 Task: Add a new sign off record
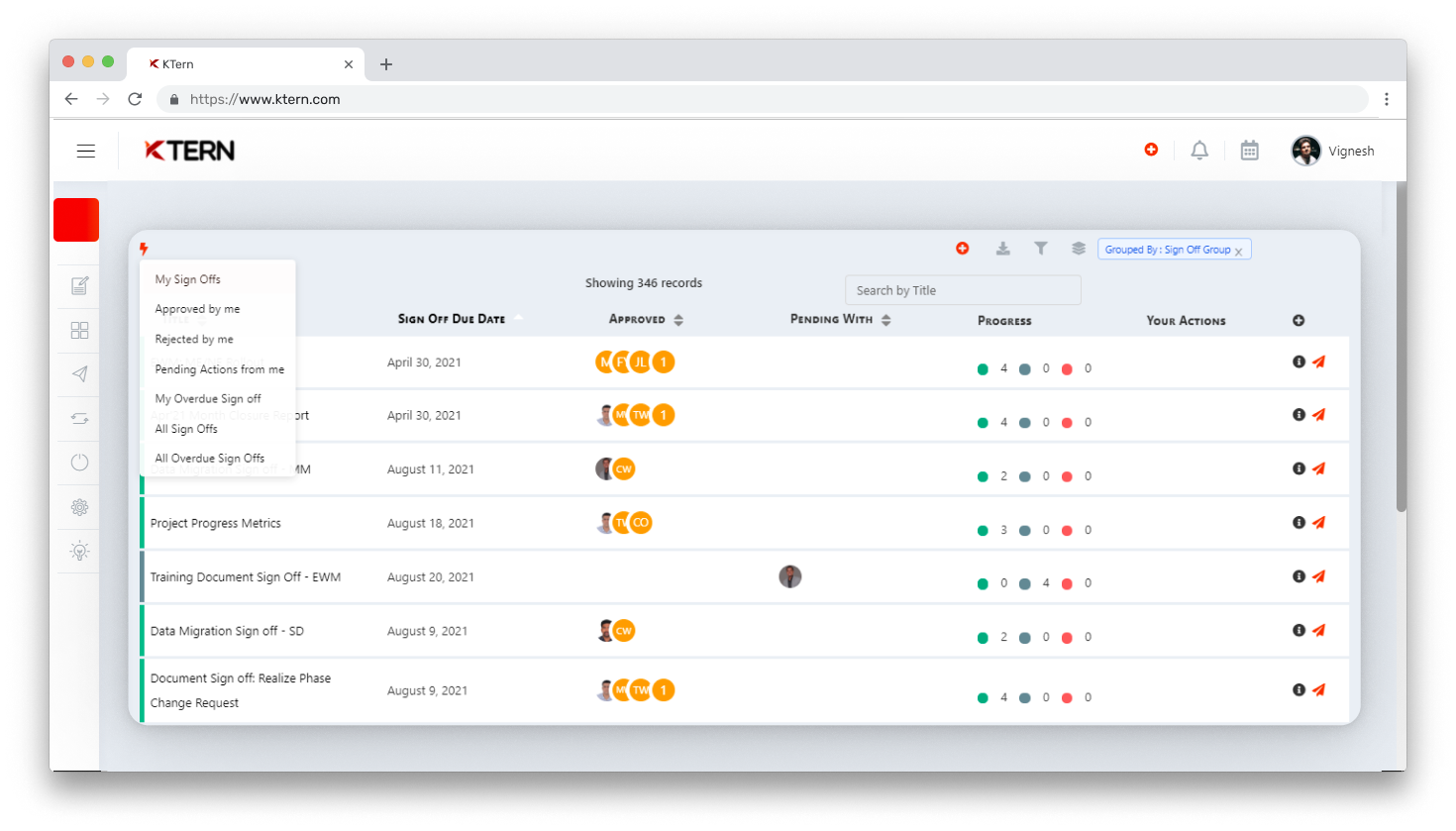962,249
